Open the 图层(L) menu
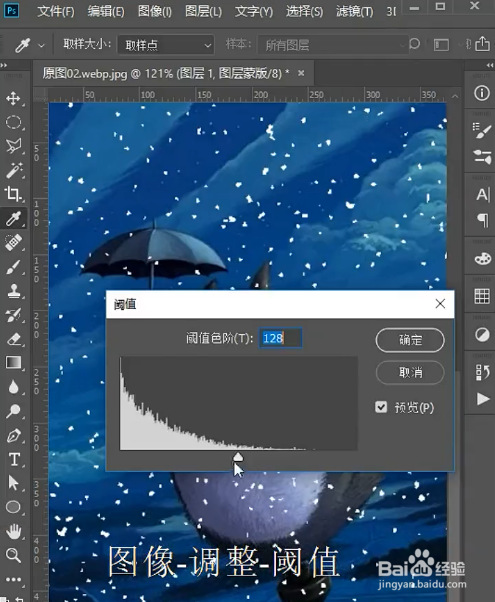Screen dimensions: 495x602 point(204,12)
